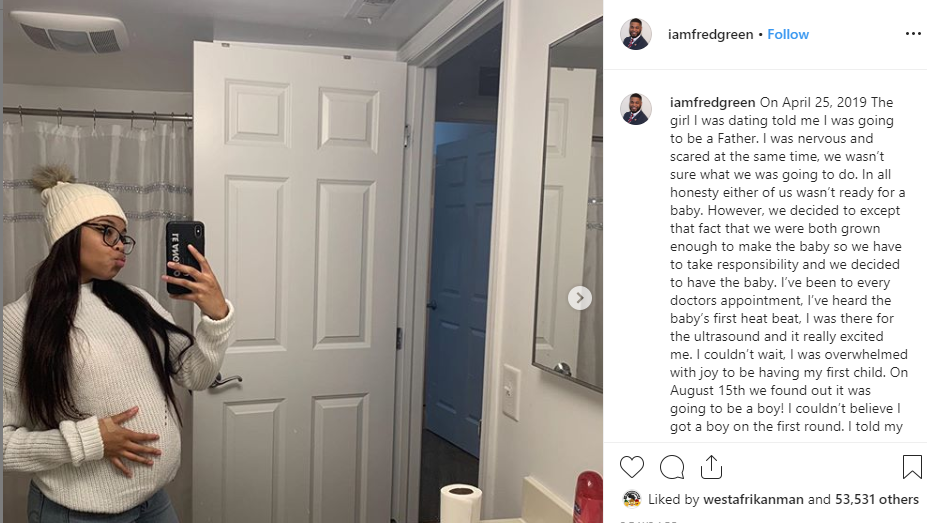The width and height of the screenshot is (927, 523).
Task: Save the post with the bookmark icon
Action: tap(912, 467)
